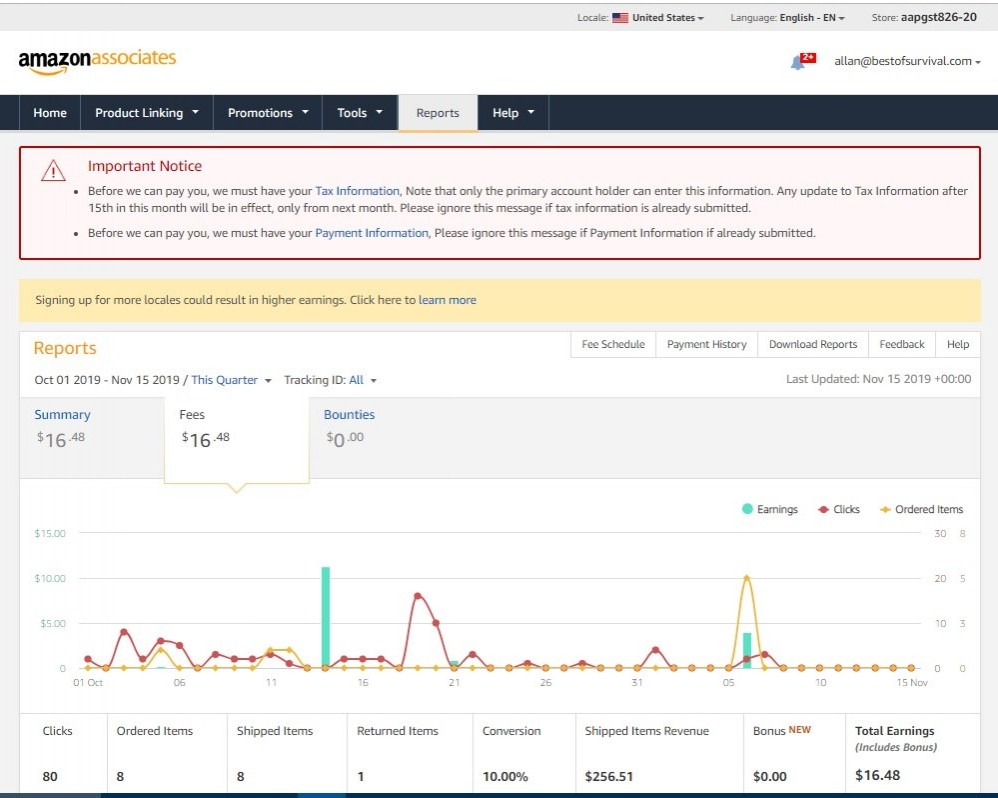Open the This Quarter date range dropdown

(231, 380)
